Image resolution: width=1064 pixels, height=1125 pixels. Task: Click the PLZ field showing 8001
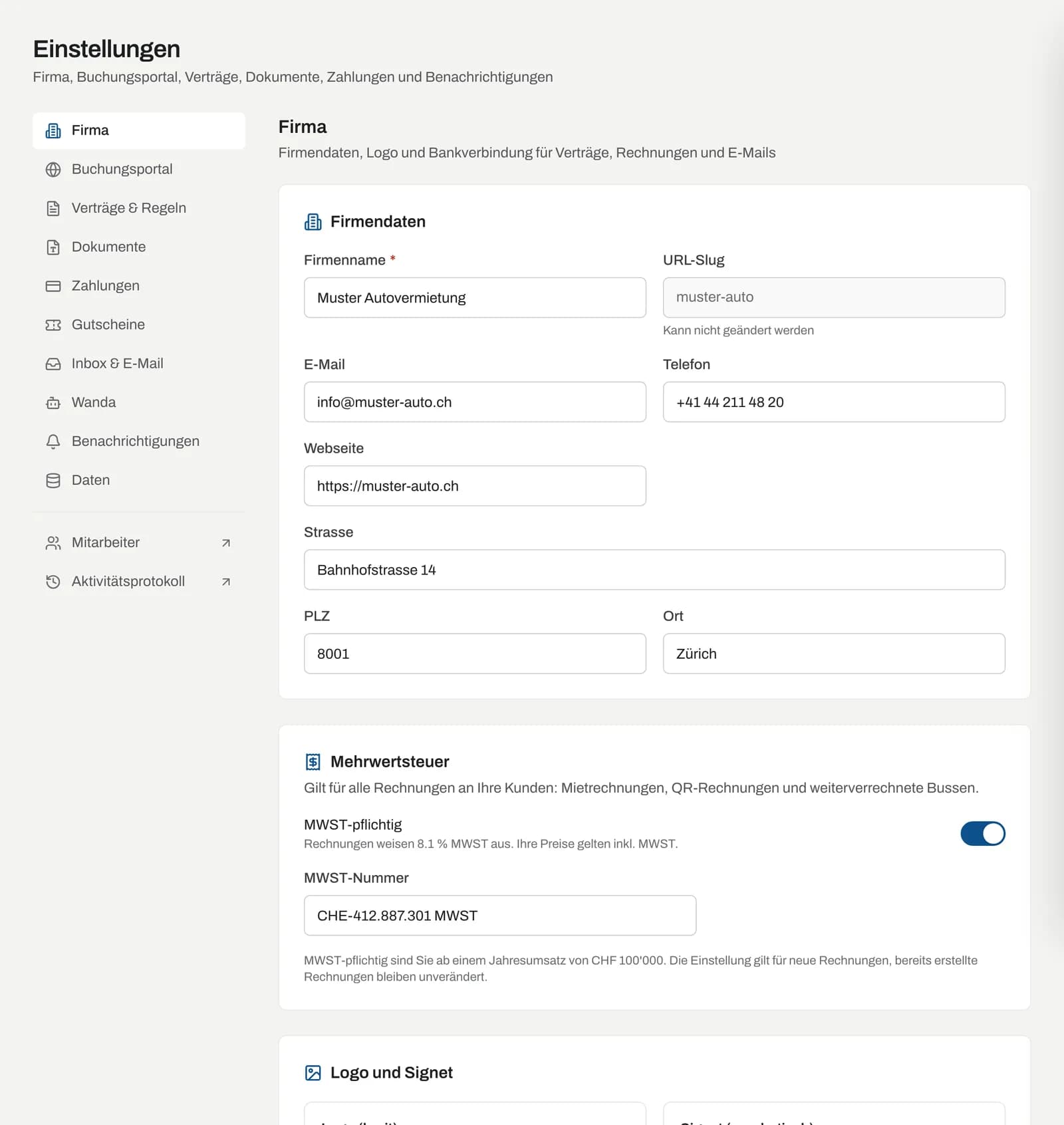(x=475, y=654)
